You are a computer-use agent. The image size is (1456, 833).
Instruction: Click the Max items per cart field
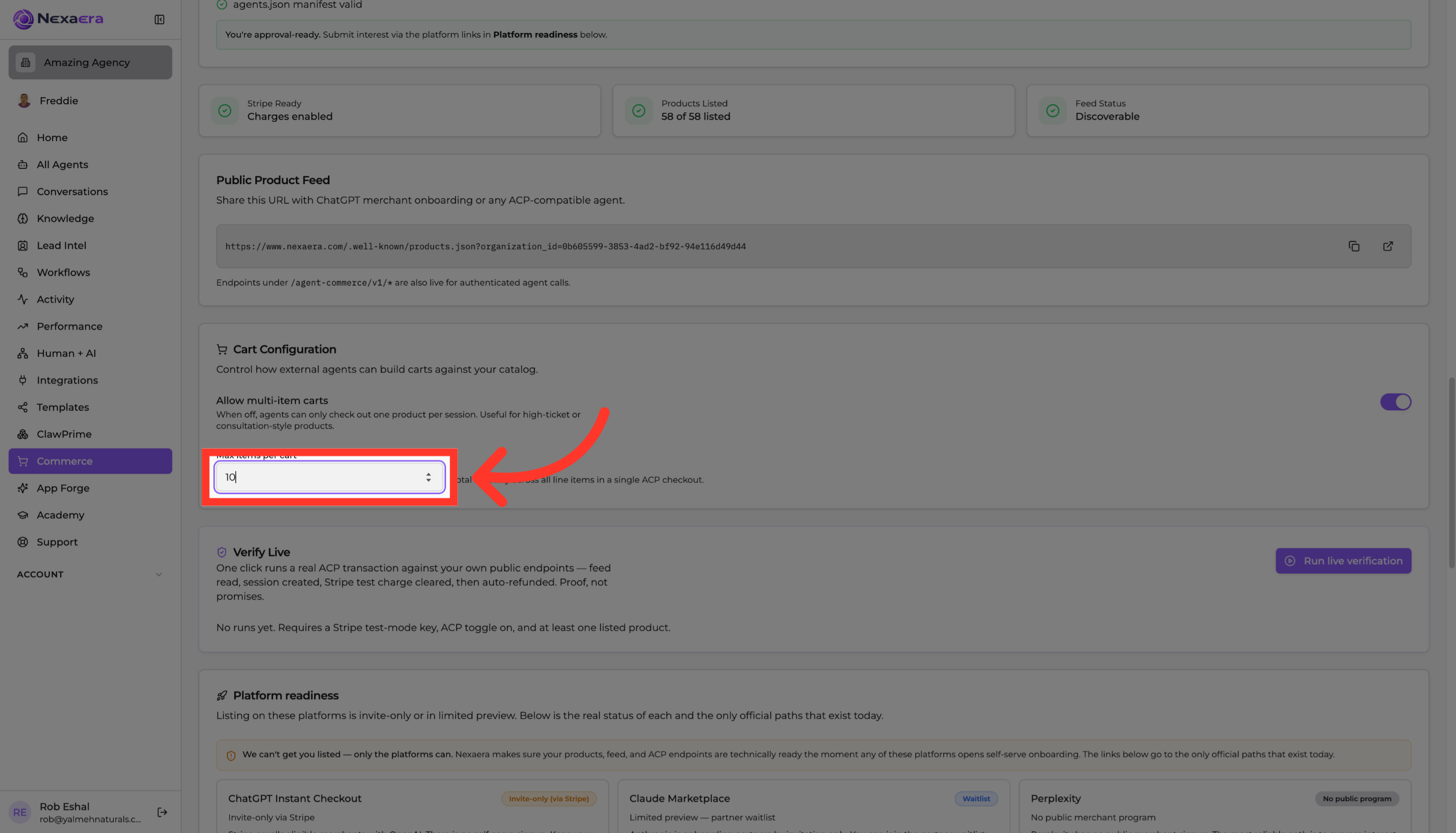point(329,477)
